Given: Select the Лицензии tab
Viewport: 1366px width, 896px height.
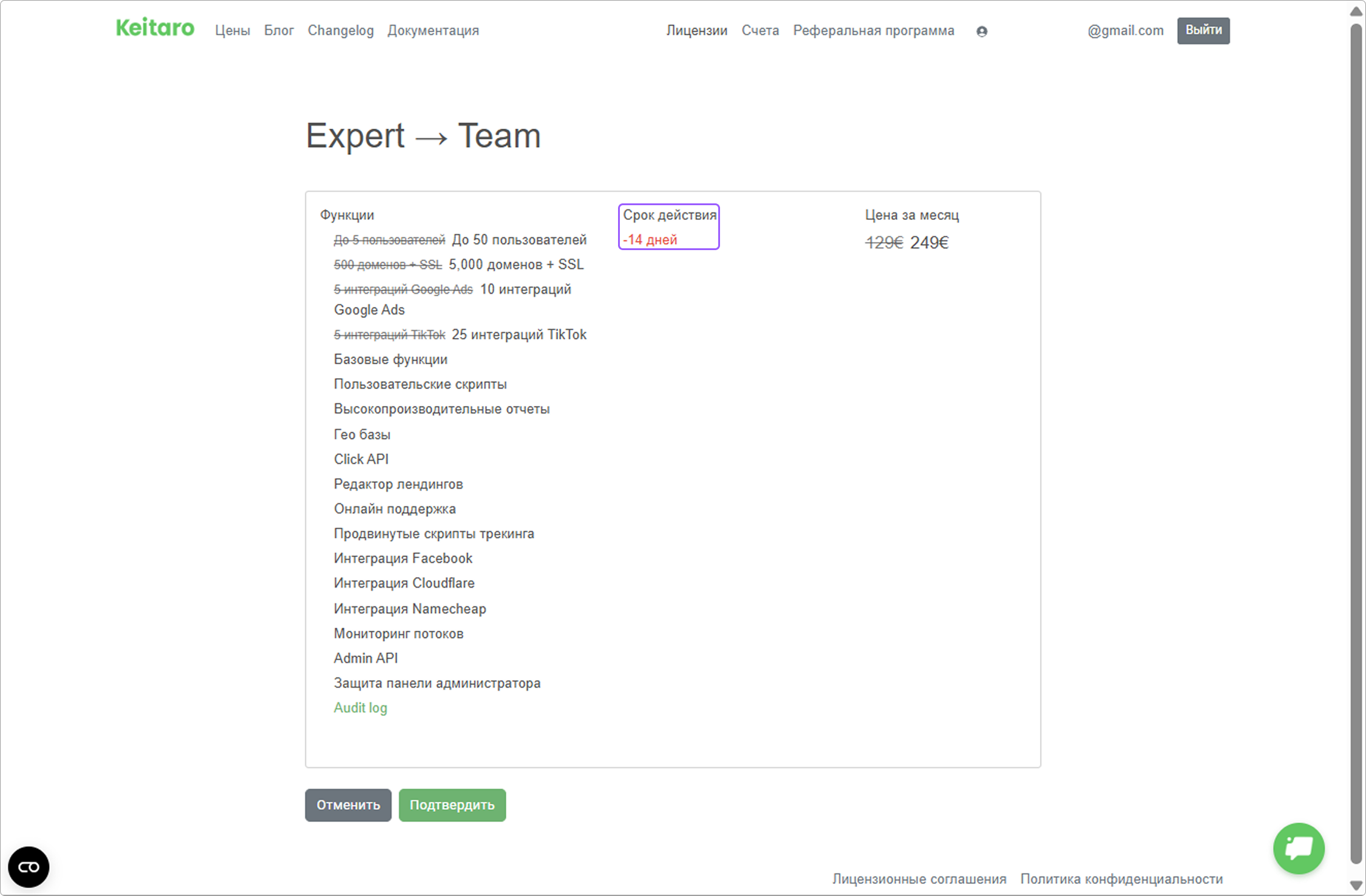Looking at the screenshot, I should [x=697, y=30].
